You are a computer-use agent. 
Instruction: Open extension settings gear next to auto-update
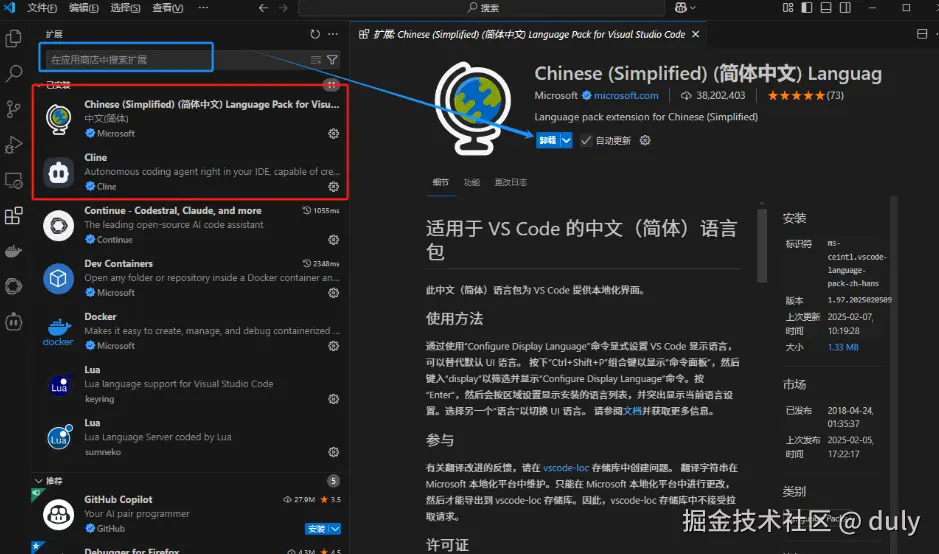pyautogui.click(x=645, y=140)
